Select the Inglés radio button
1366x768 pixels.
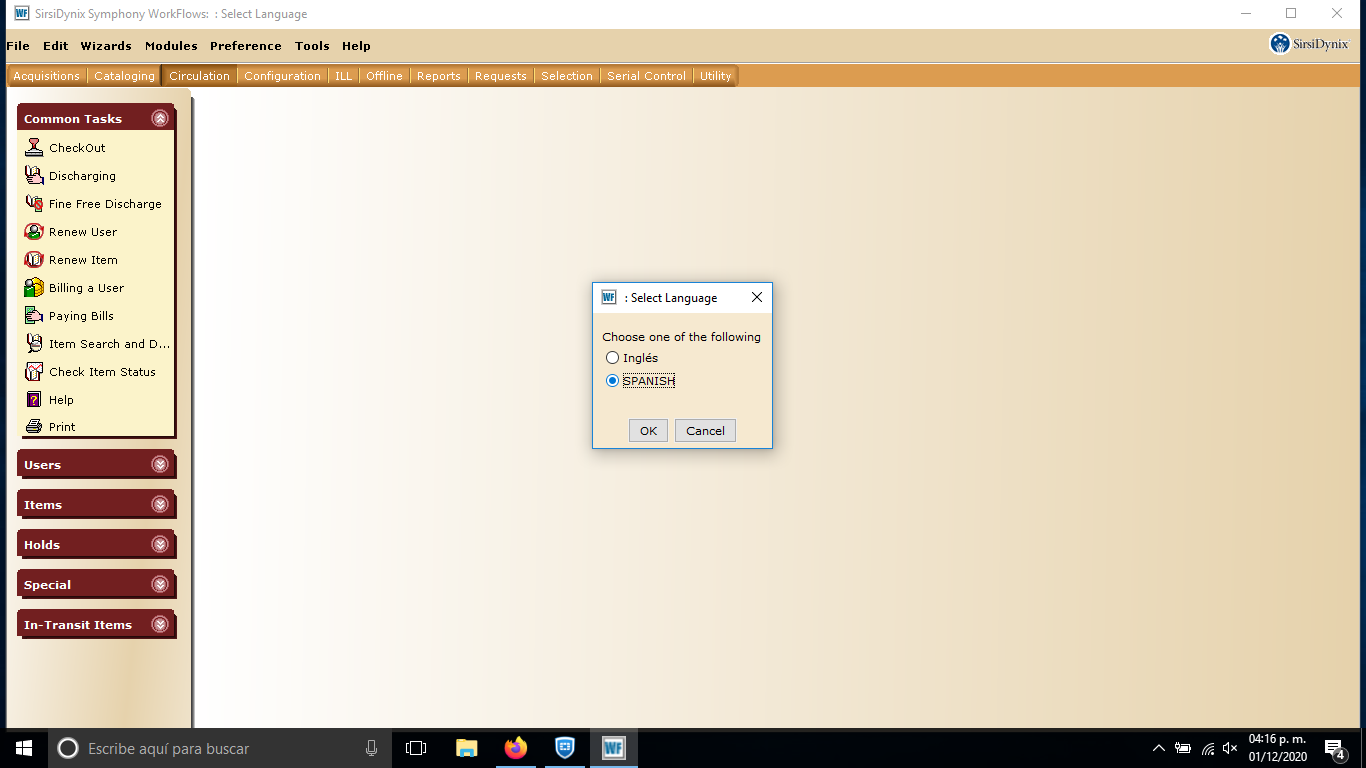[x=613, y=358]
